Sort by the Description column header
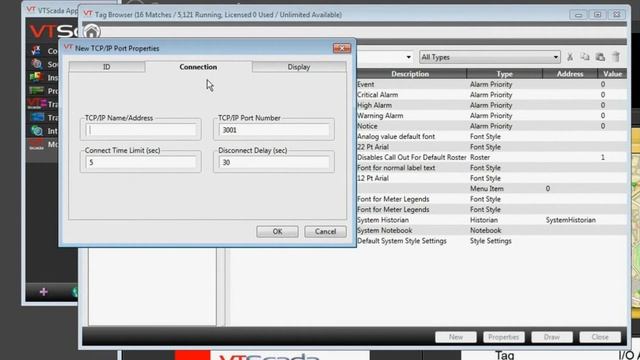Viewport: 640px width, 360px height. (410, 74)
